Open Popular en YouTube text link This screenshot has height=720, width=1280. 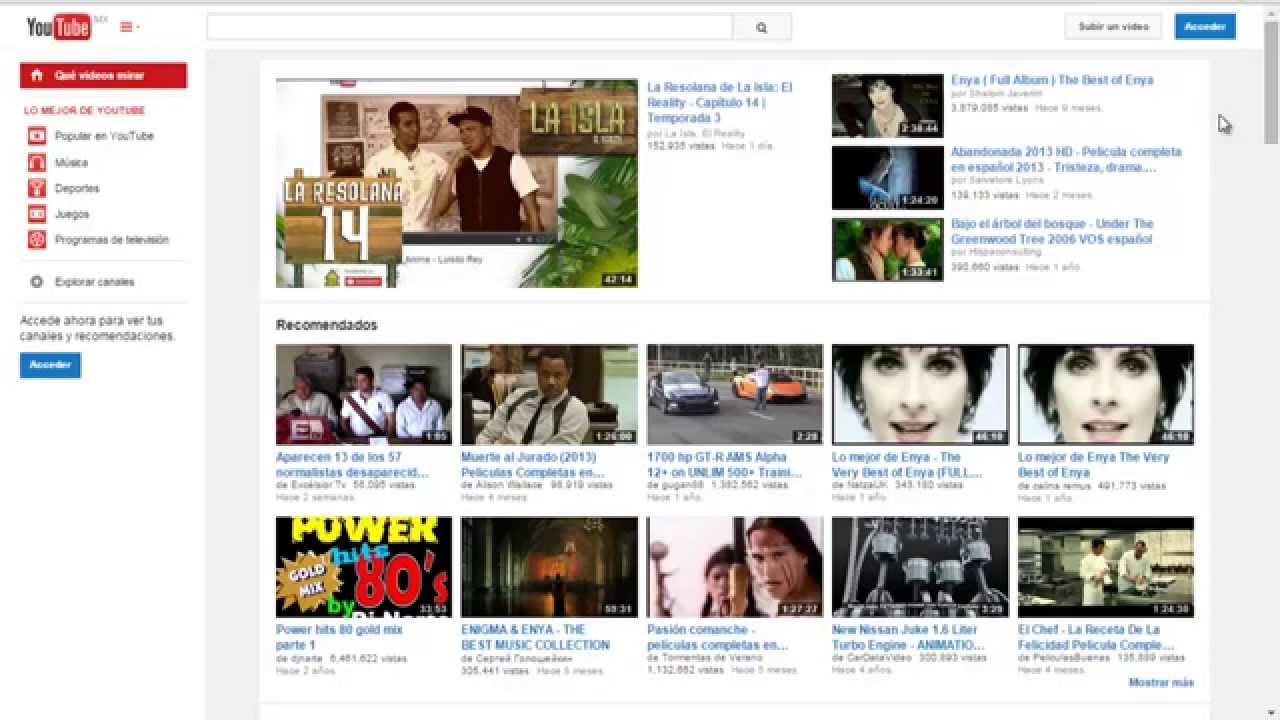point(104,136)
